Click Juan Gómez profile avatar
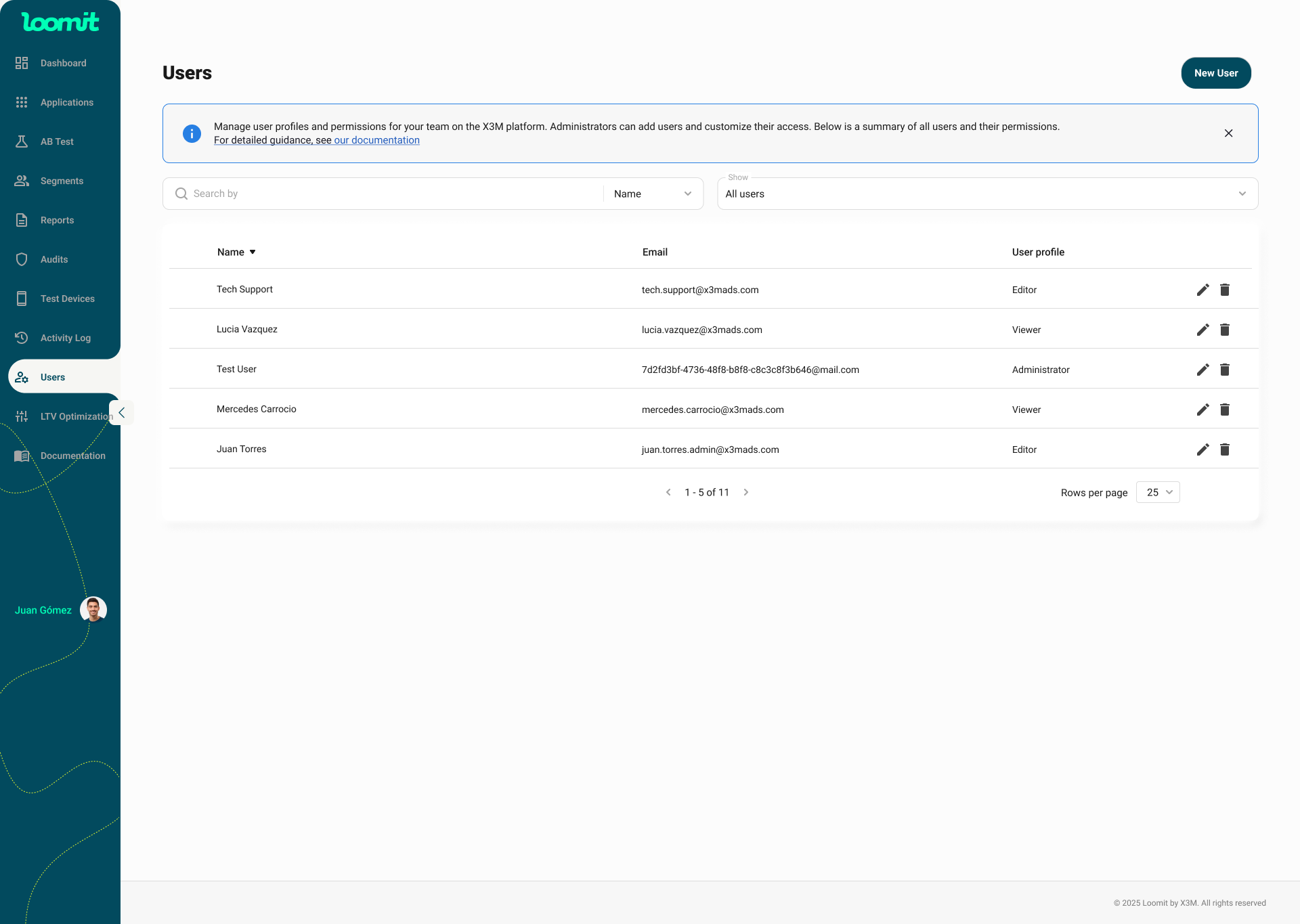This screenshot has width=1300, height=924. (93, 610)
